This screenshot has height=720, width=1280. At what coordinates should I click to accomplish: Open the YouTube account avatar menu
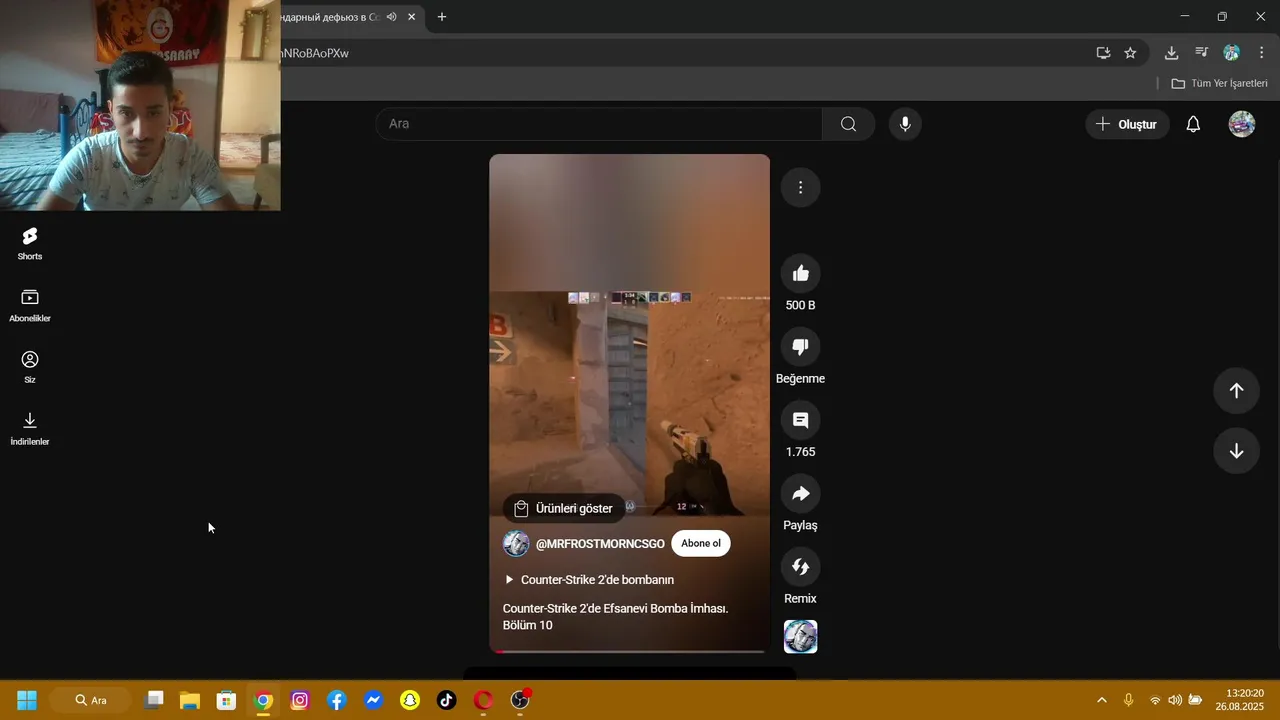[1242, 124]
